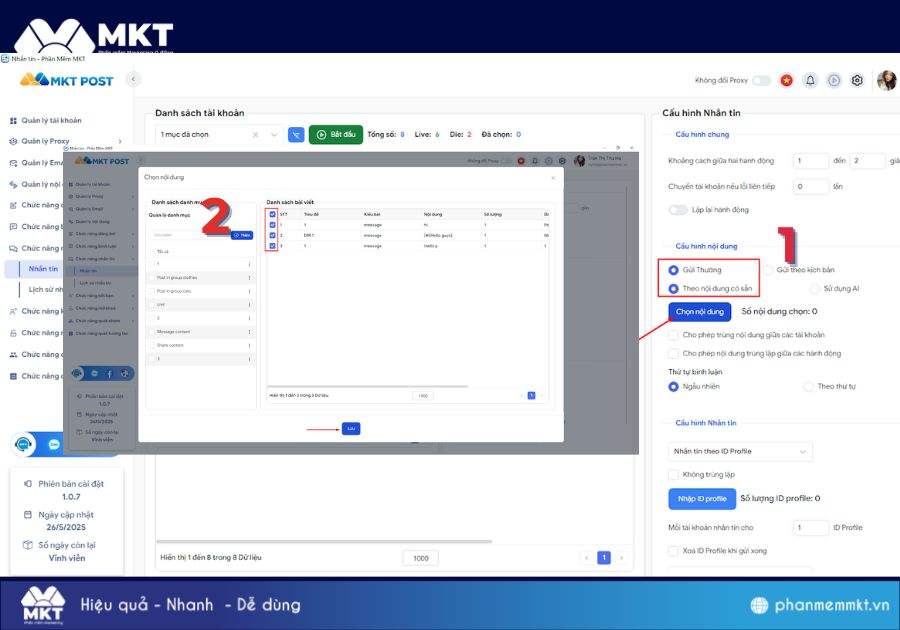Click the play-circle icon in top bar

pos(834,80)
